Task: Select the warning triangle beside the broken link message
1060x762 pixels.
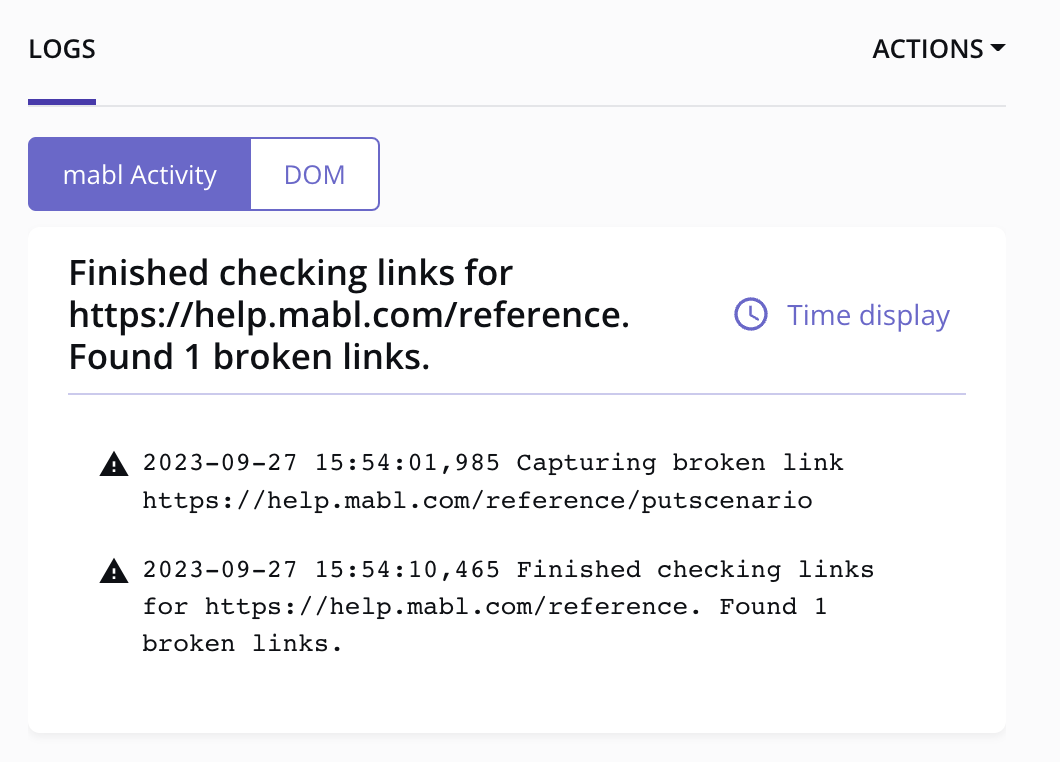Action: pyautogui.click(x=114, y=462)
